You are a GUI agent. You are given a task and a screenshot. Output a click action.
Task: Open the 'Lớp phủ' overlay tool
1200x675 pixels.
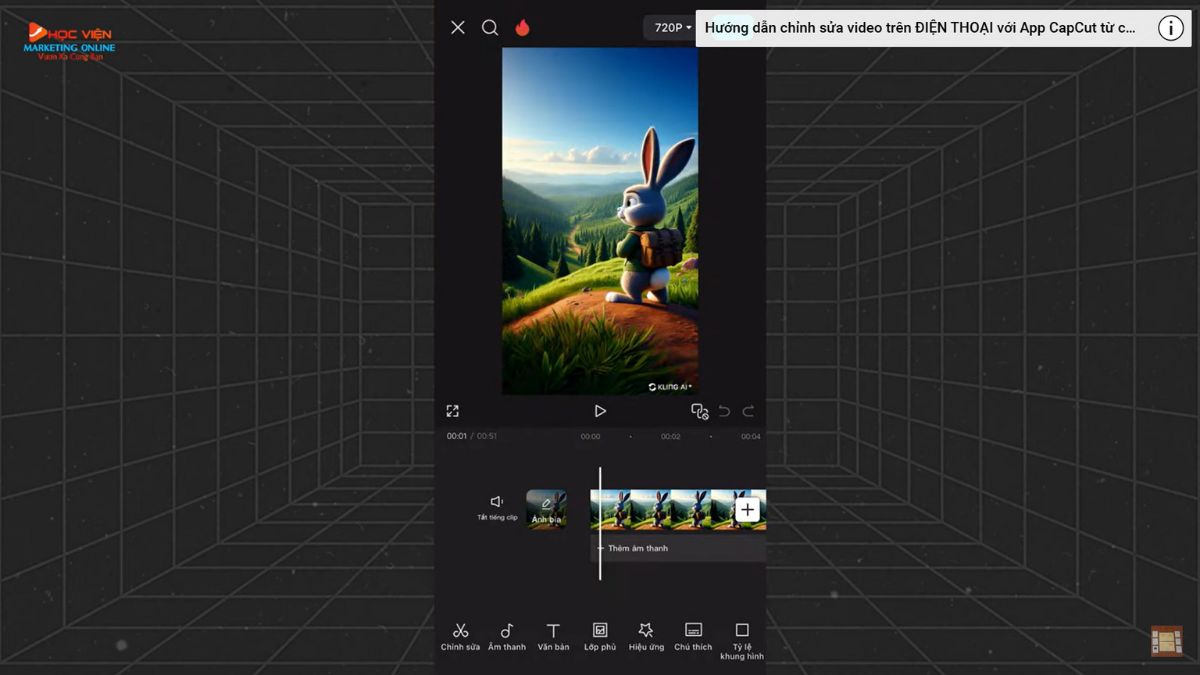[600, 636]
